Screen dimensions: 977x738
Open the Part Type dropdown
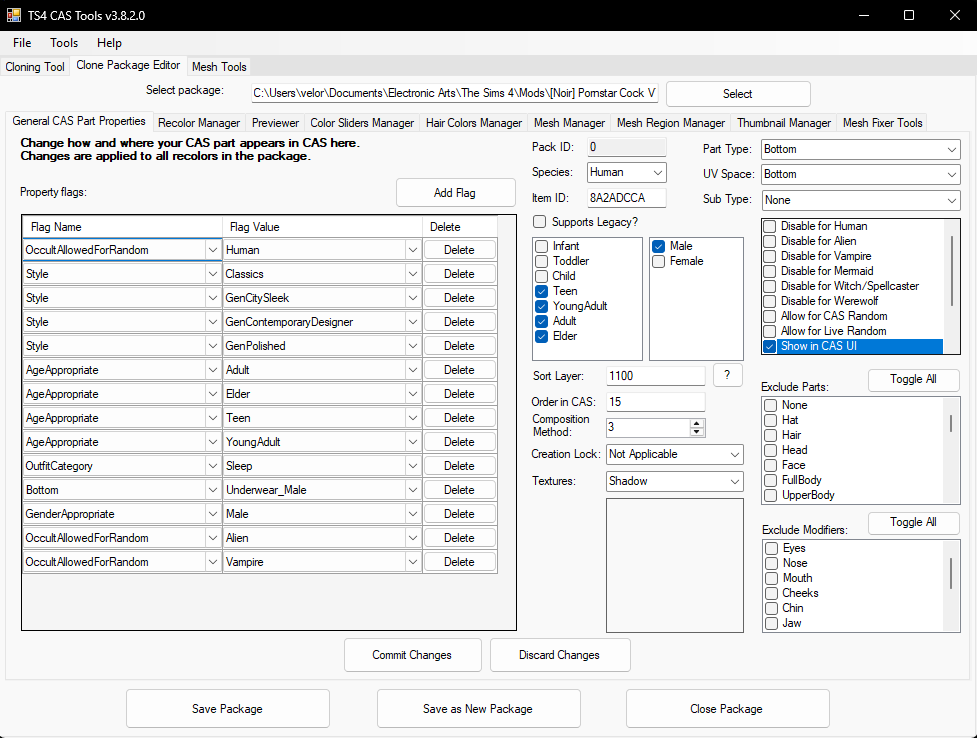(x=860, y=149)
